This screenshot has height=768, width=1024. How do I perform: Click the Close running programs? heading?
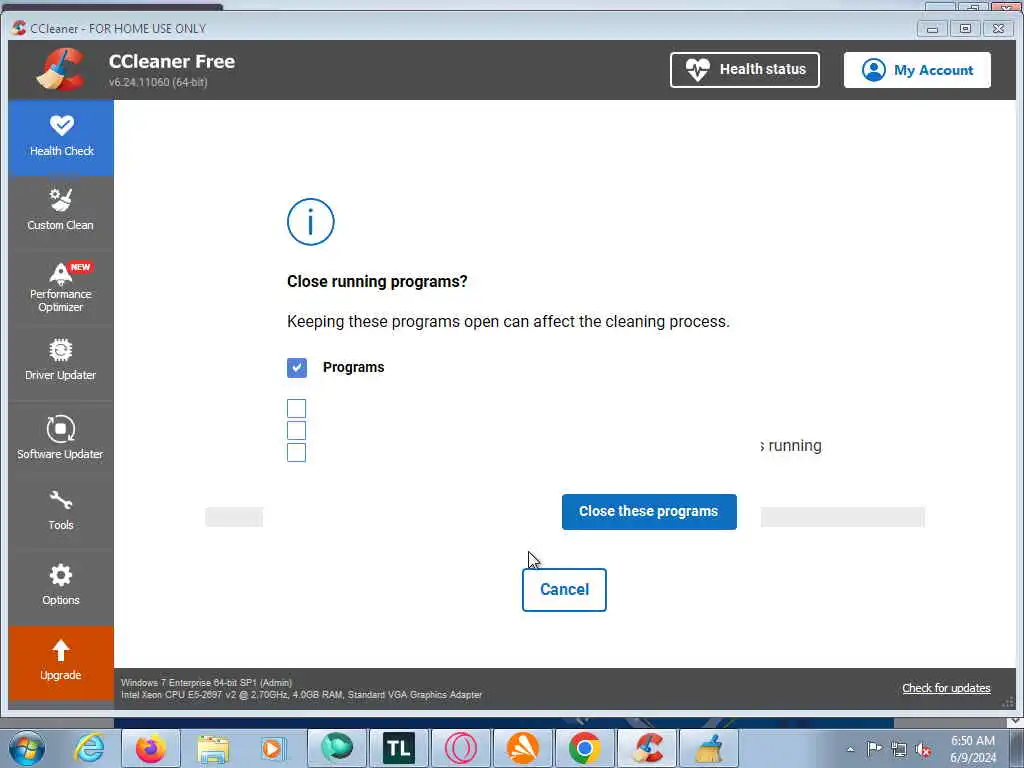pos(377,281)
